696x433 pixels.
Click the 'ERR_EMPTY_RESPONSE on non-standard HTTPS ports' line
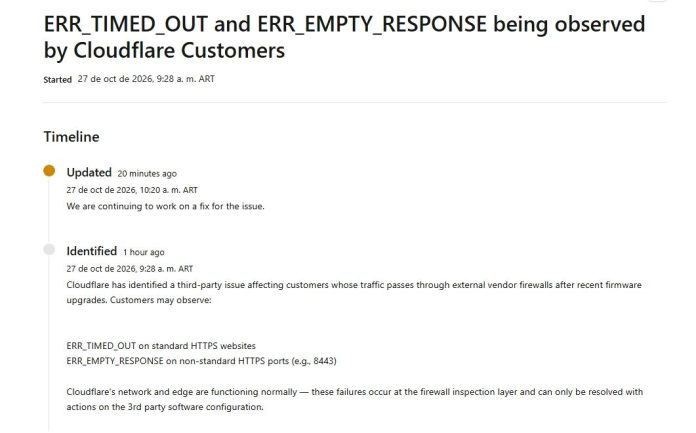(x=202, y=361)
